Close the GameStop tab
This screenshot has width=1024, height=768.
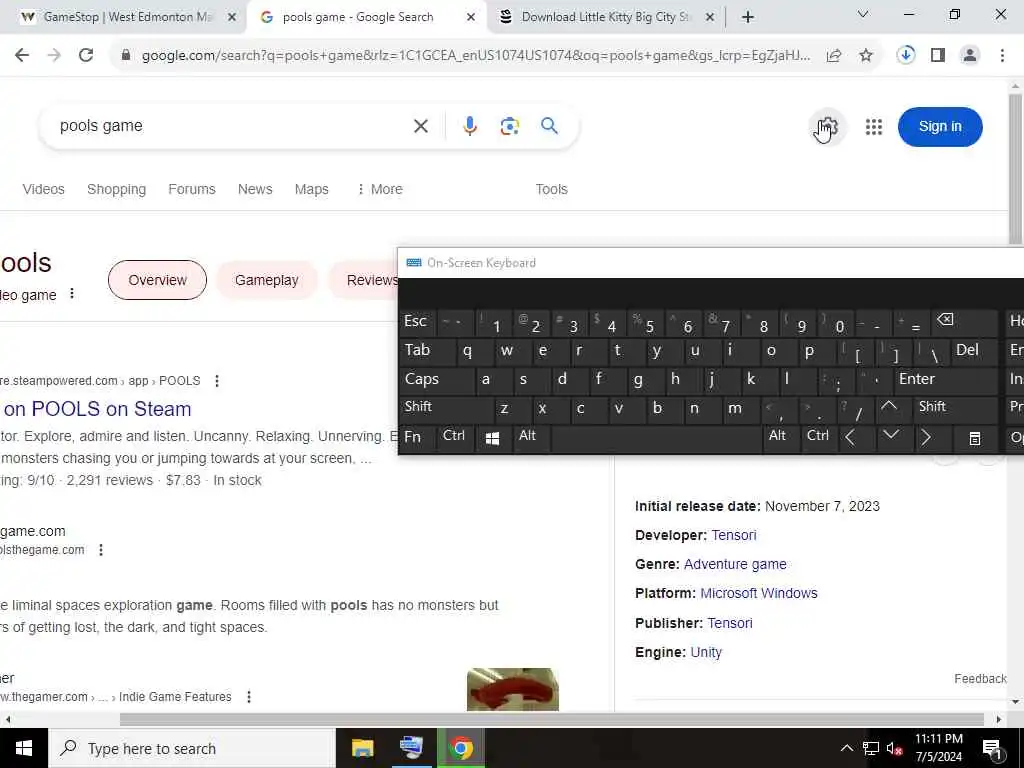(231, 18)
